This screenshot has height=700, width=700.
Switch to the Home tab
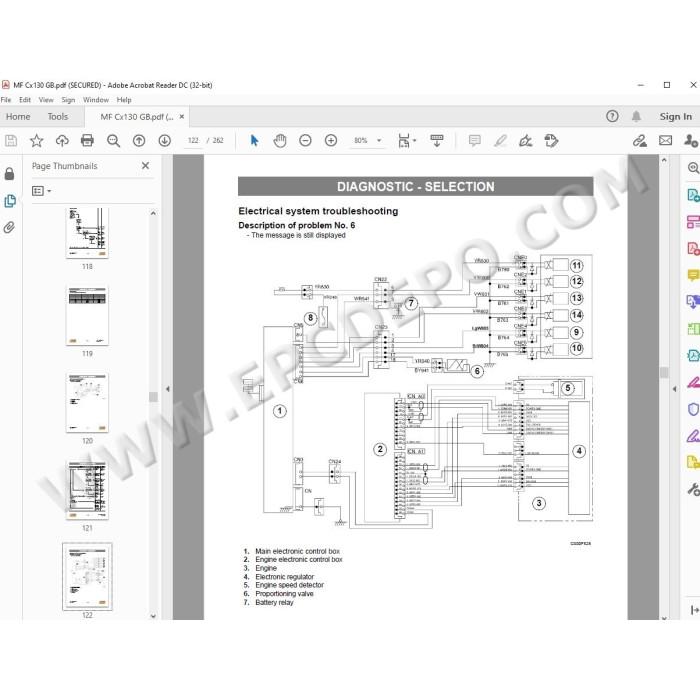pos(18,117)
